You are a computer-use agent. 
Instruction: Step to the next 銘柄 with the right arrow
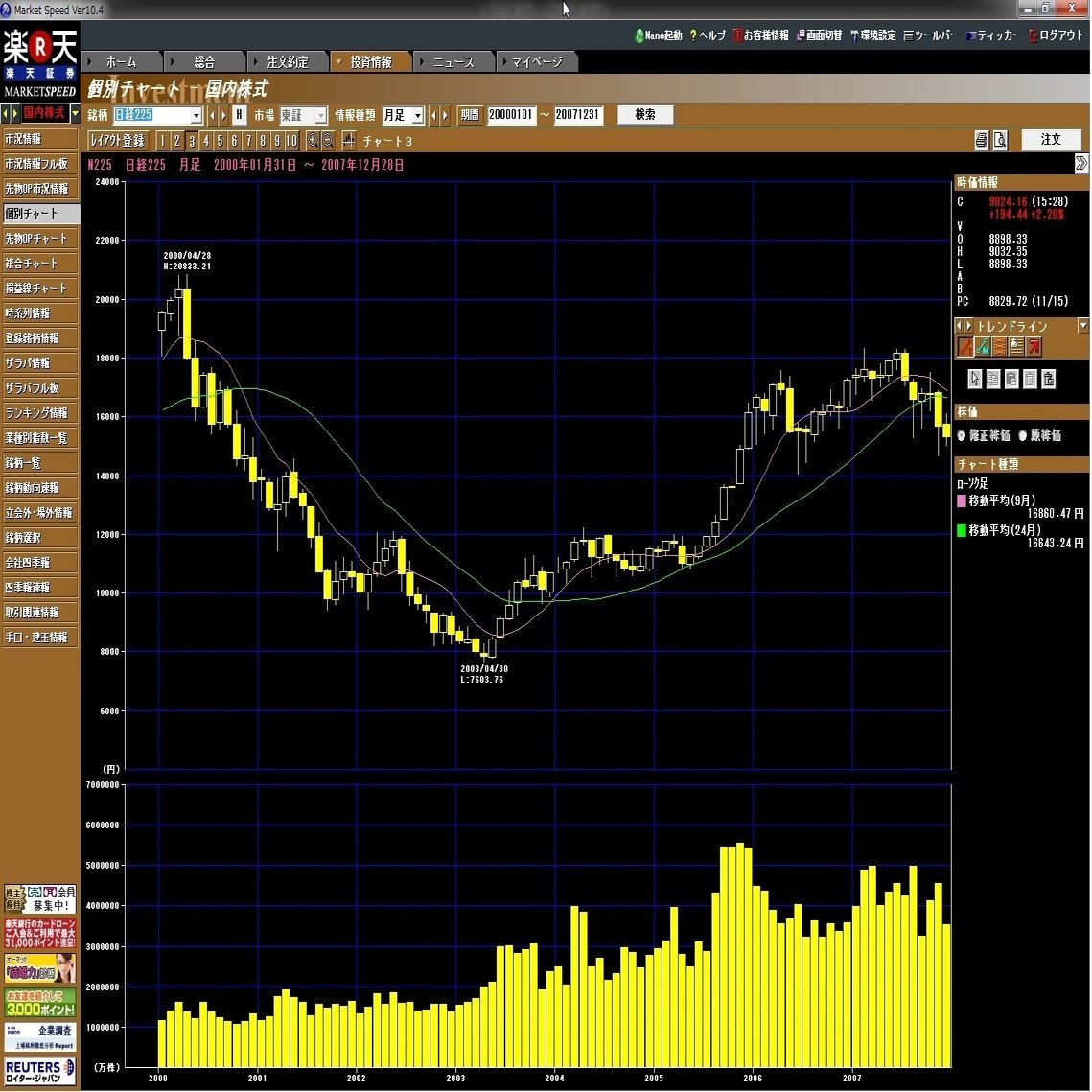coord(223,115)
